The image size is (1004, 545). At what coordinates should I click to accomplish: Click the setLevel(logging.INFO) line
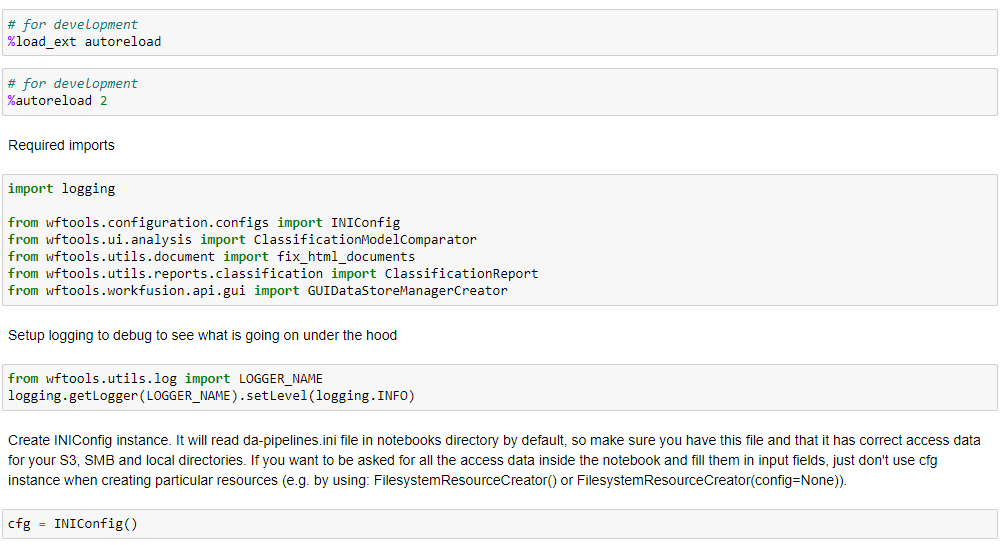click(211, 396)
